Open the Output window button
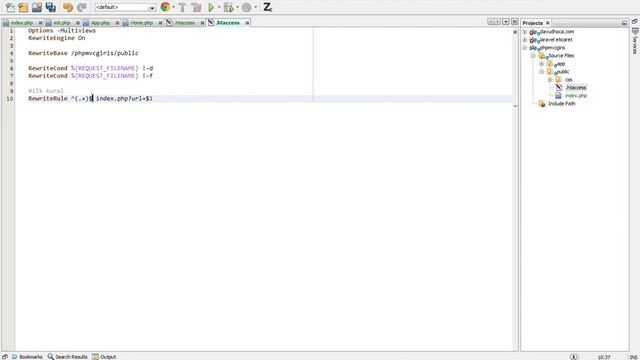The width and height of the screenshot is (640, 360). tap(104, 357)
